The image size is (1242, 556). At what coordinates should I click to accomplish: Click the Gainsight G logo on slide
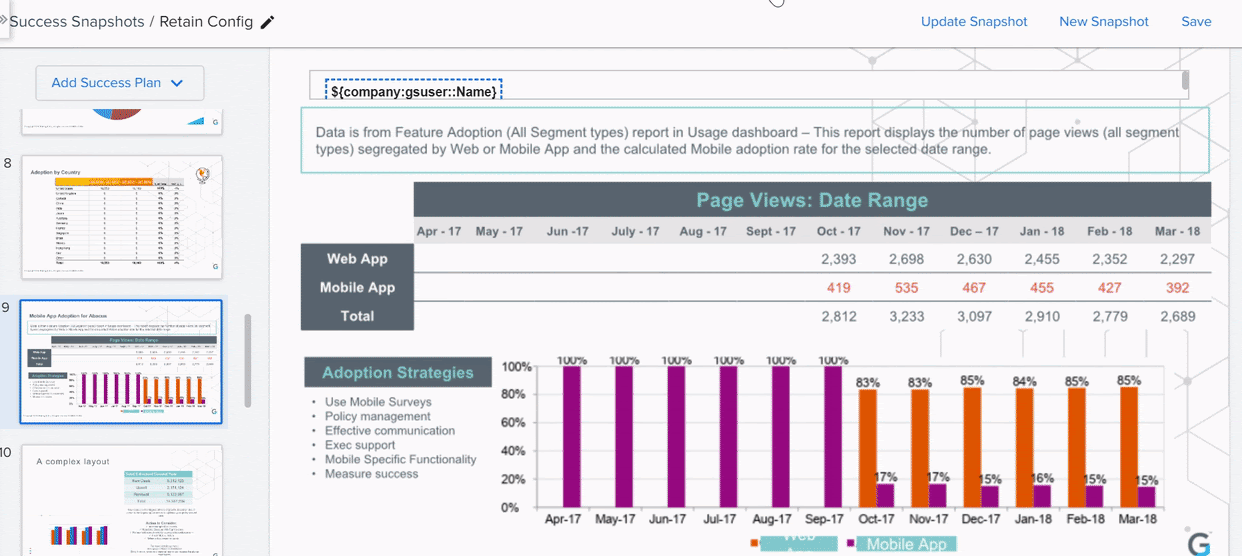(x=1197, y=543)
